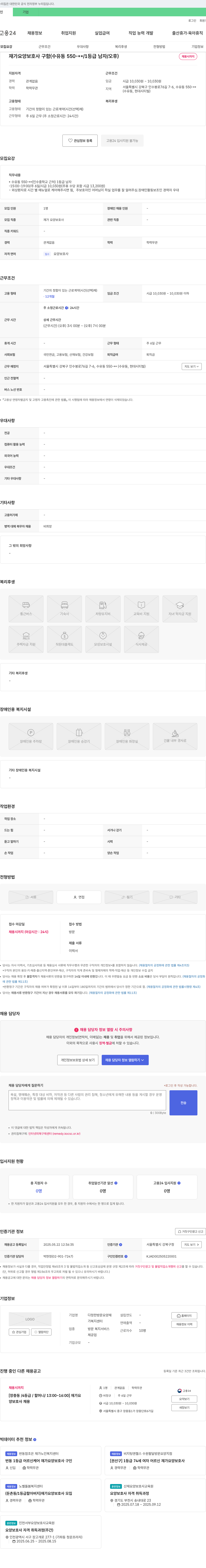The height and width of the screenshot is (1568, 206).
Task: Click the 요약보기 button on the job card
Action: click(x=184, y=1399)
